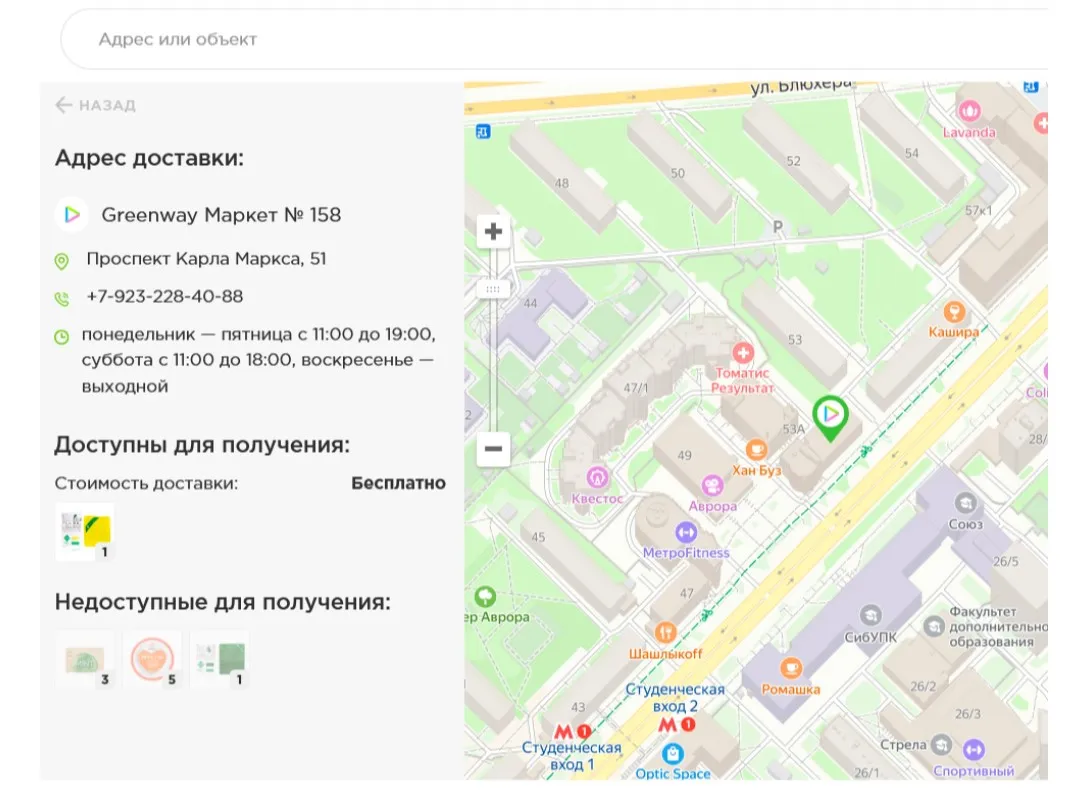Screen dimensions: 1088x790
Task: Click the green location pin icon
Action: click(x=62, y=261)
